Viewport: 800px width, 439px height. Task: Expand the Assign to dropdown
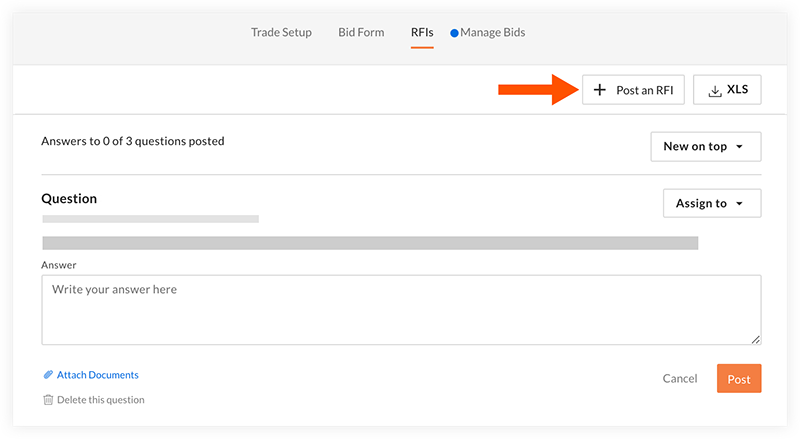(x=712, y=203)
